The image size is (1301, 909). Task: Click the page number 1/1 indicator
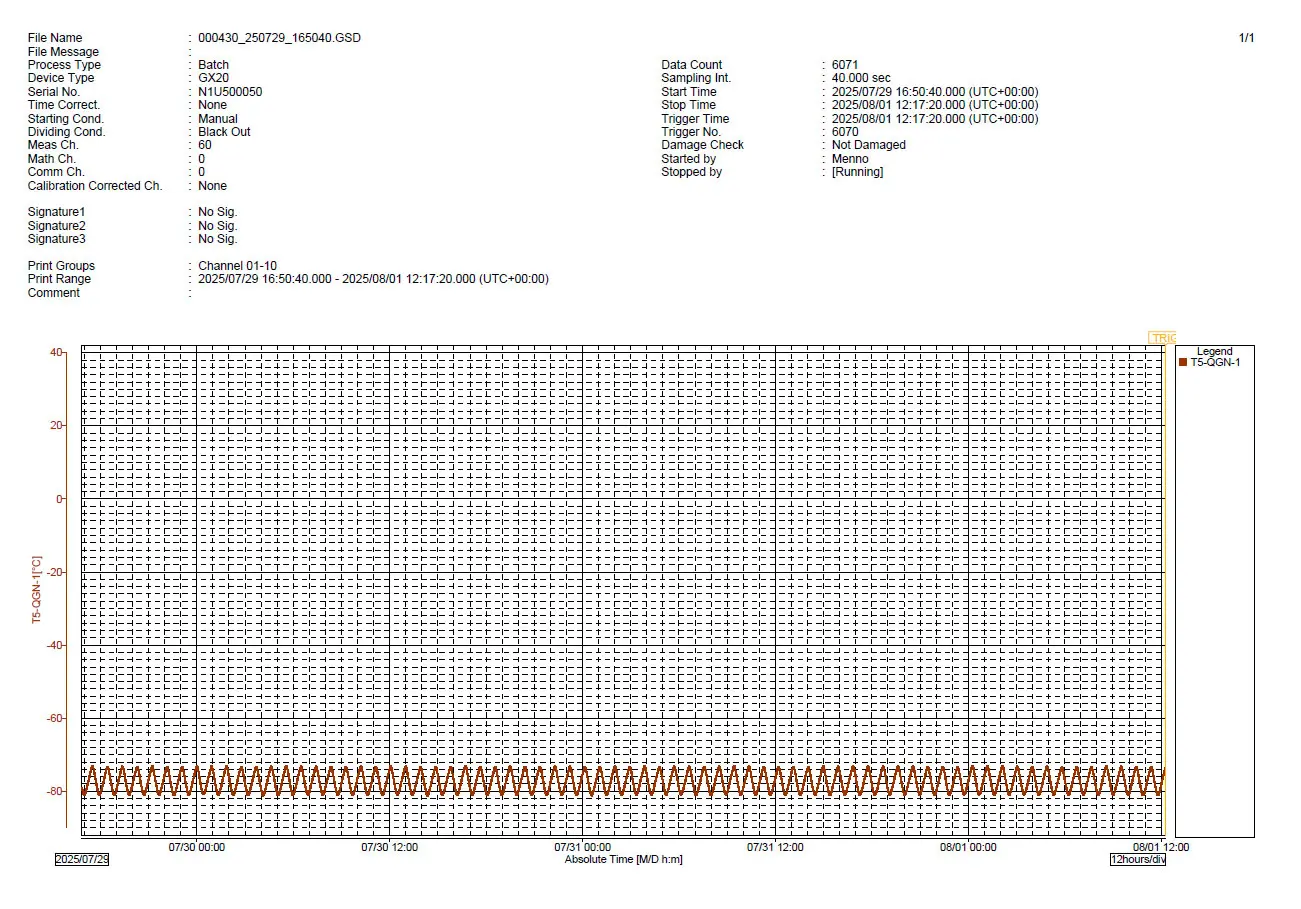(x=1246, y=38)
